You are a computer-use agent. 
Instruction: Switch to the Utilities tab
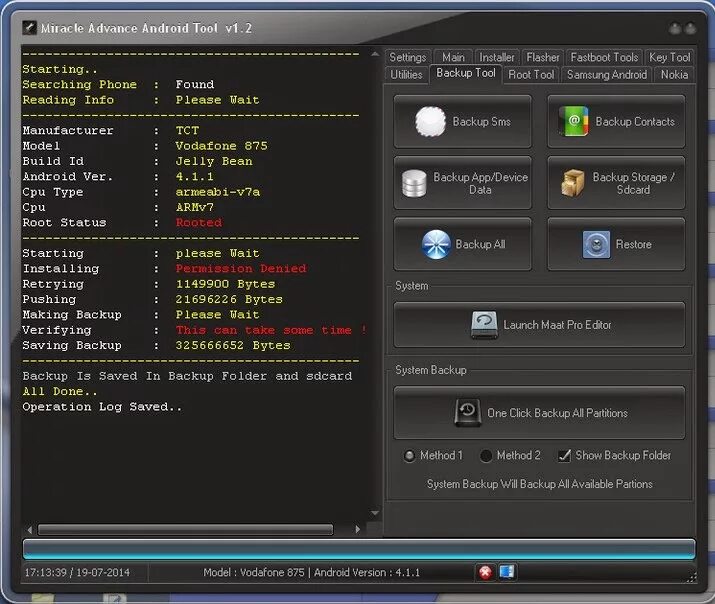point(406,75)
